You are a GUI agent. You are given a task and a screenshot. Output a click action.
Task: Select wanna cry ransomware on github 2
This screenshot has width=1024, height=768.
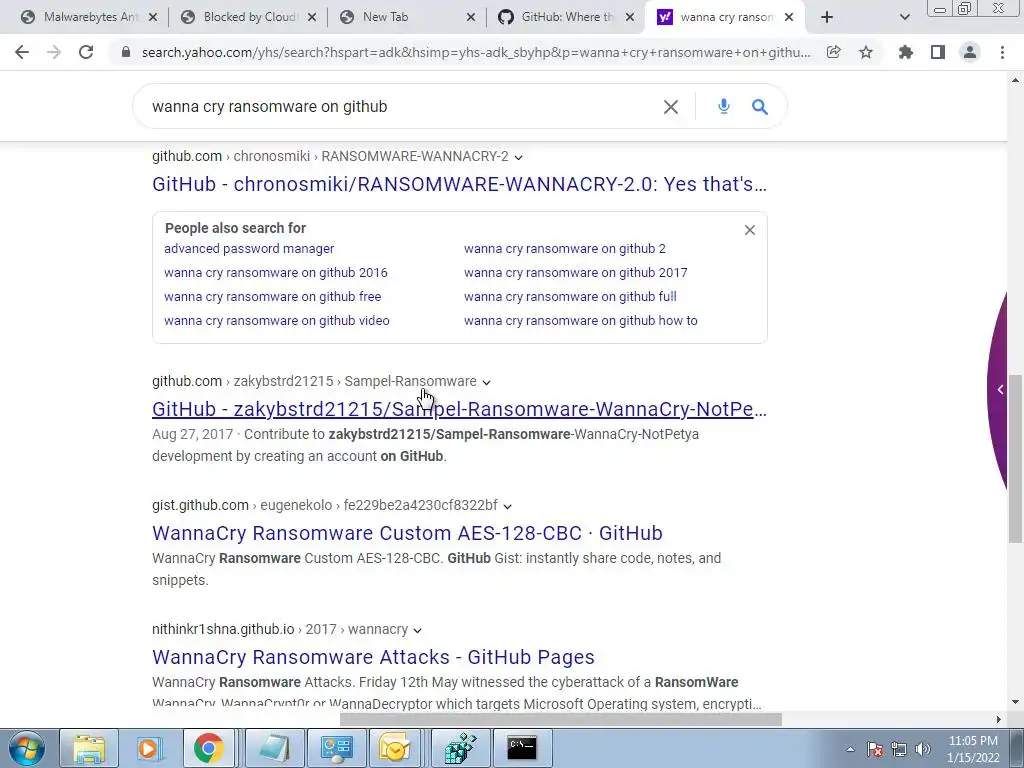(x=565, y=249)
